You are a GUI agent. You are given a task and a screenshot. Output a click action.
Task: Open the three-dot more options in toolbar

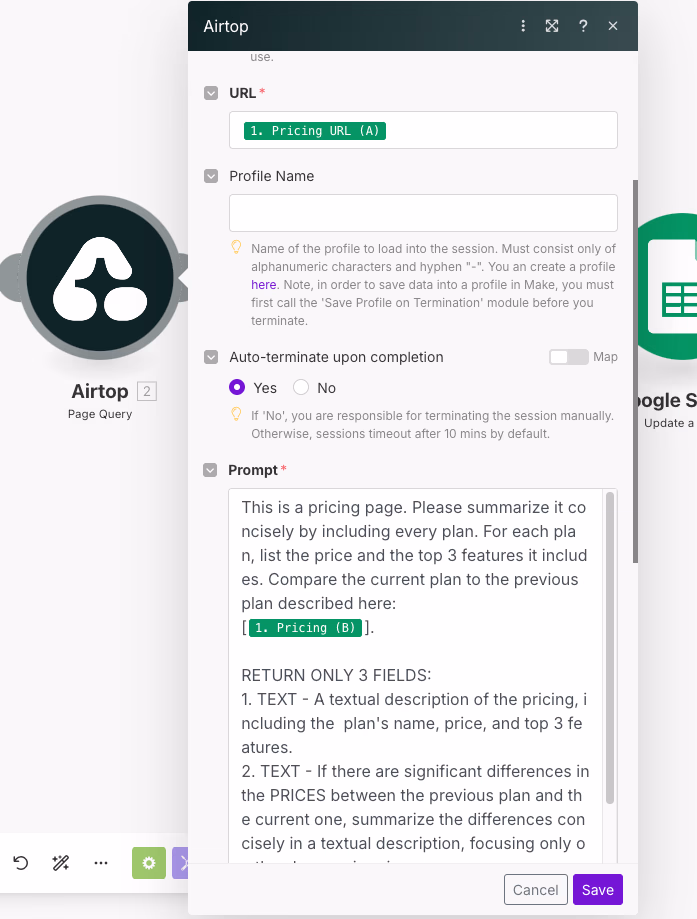(x=101, y=863)
